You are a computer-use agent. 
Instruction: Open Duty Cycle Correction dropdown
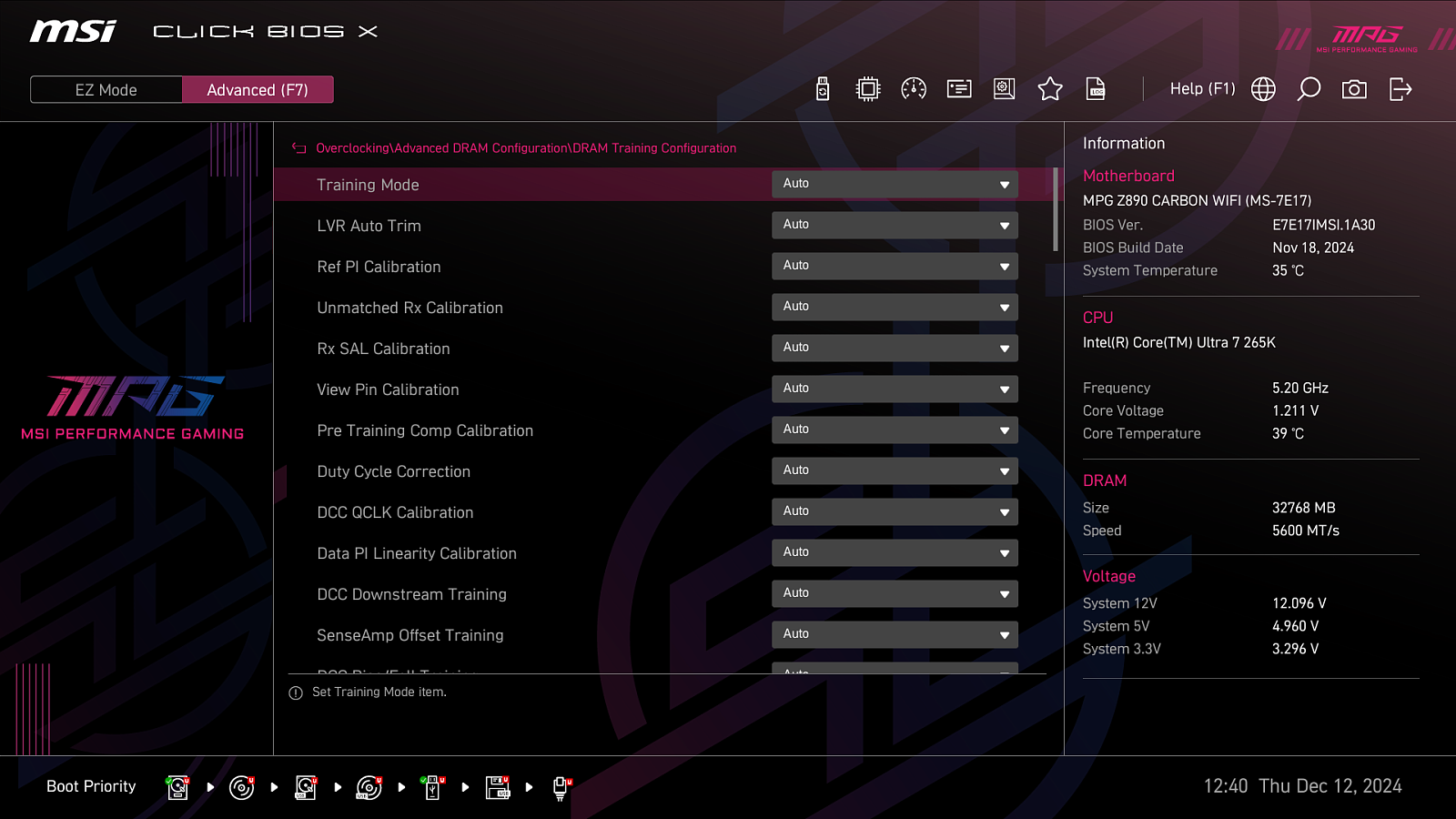point(895,470)
